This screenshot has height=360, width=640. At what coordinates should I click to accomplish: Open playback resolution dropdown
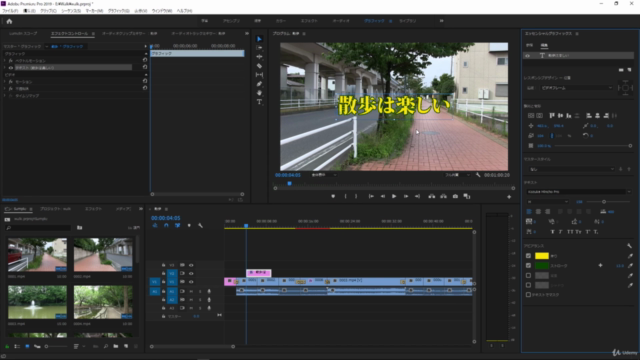coord(457,175)
